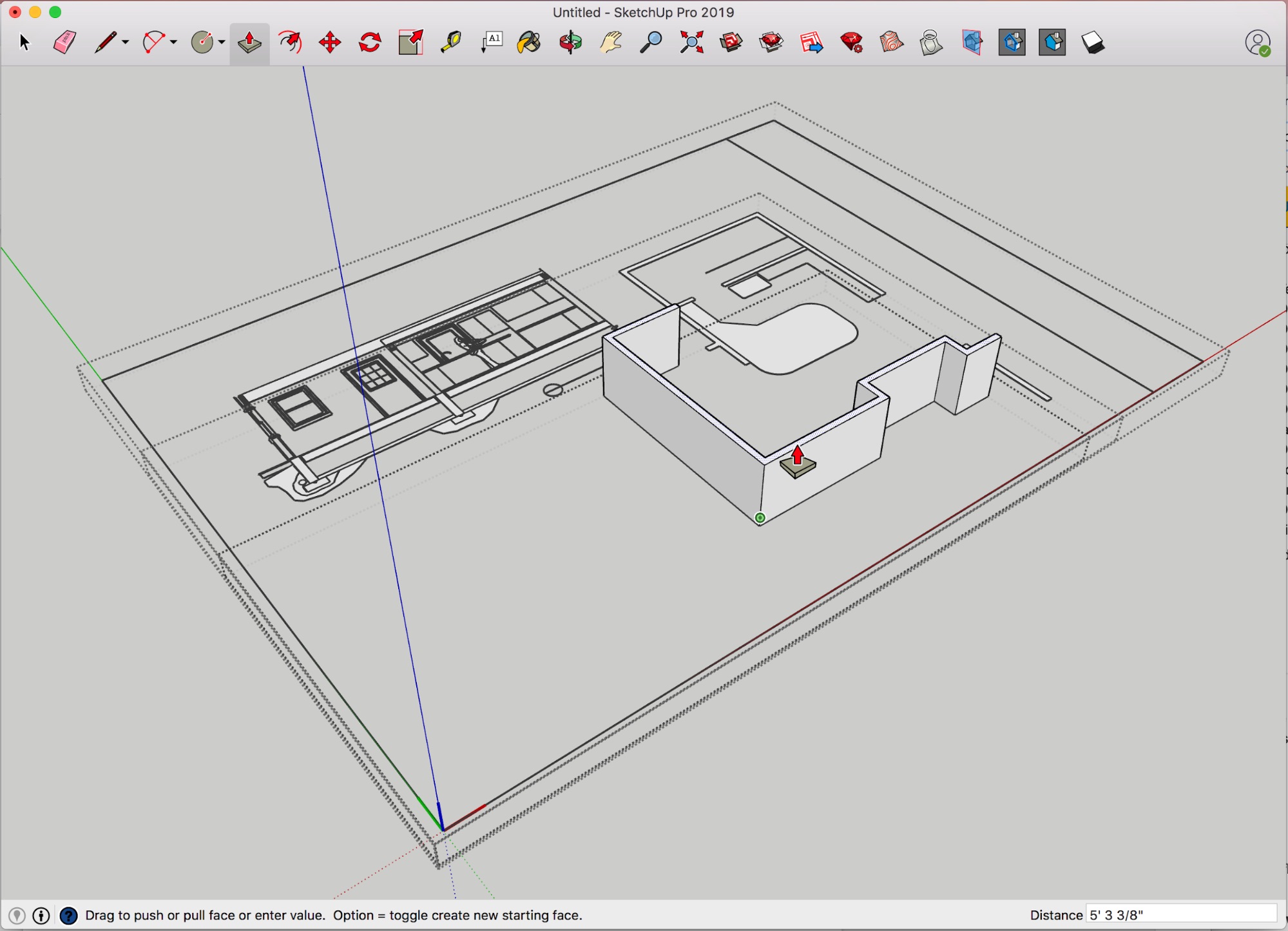This screenshot has height=931, width=1288.
Task: Click the Zoom Extents icon
Action: point(690,42)
